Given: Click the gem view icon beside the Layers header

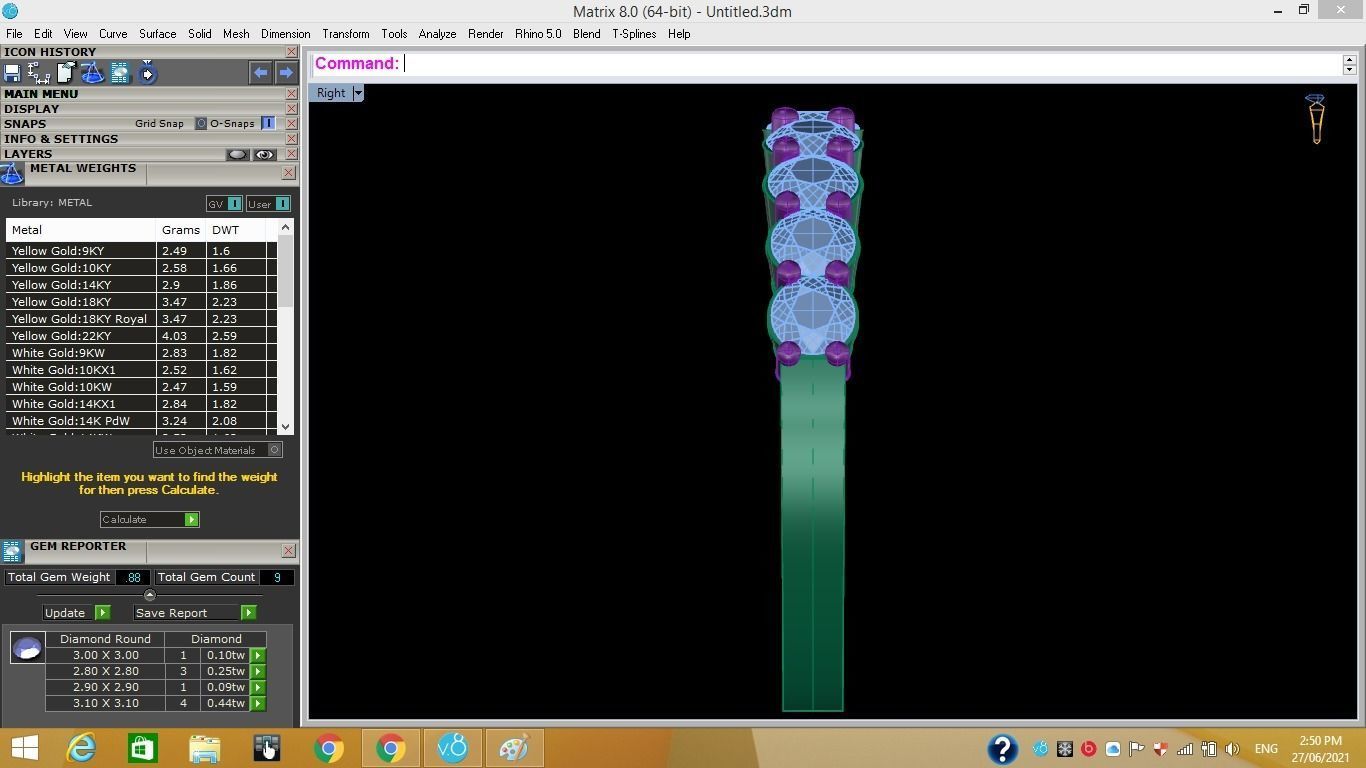Looking at the screenshot, I should (237, 154).
